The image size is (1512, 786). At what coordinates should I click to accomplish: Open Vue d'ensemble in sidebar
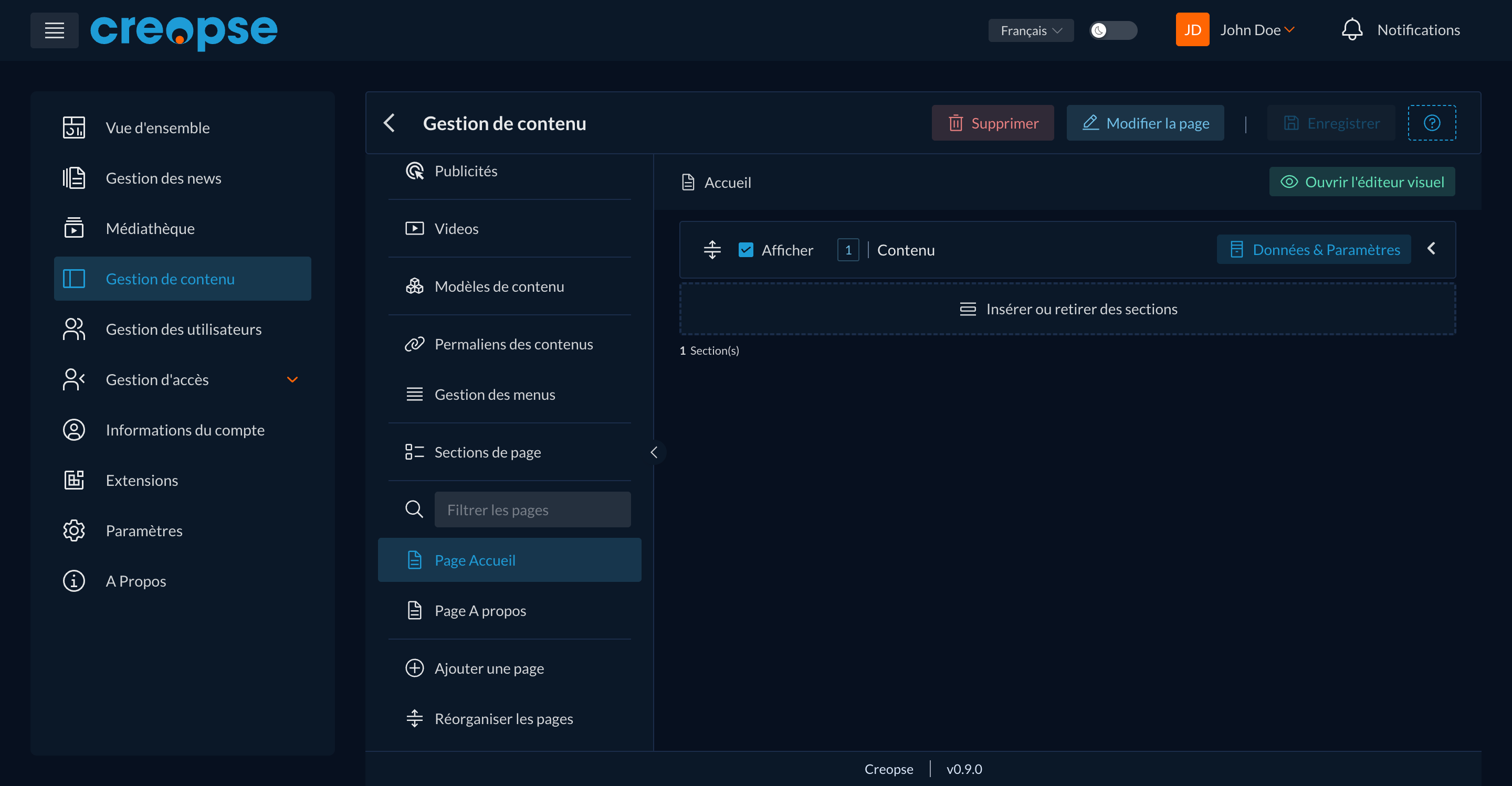point(183,128)
